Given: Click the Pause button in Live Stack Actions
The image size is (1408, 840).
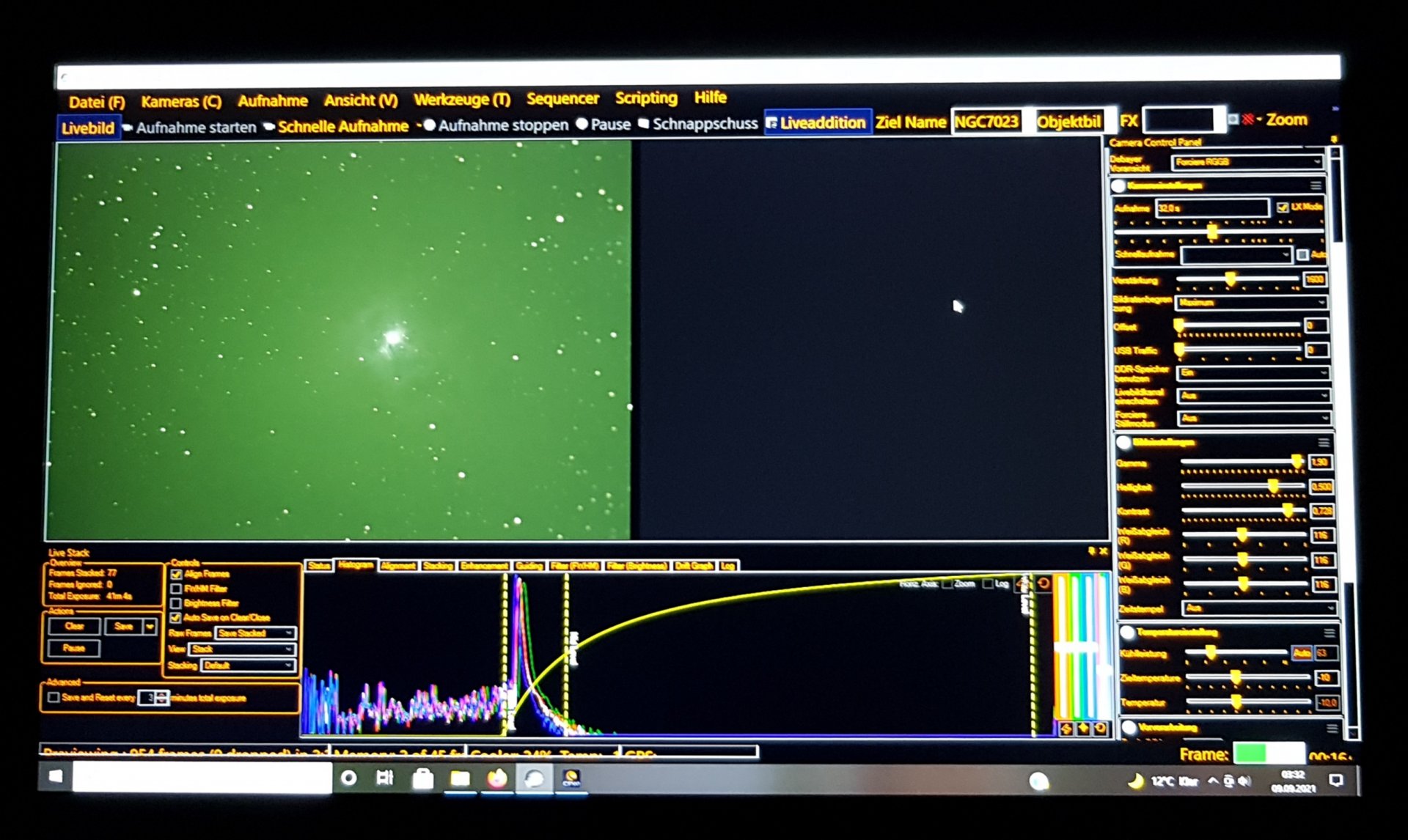Looking at the screenshot, I should [74, 648].
